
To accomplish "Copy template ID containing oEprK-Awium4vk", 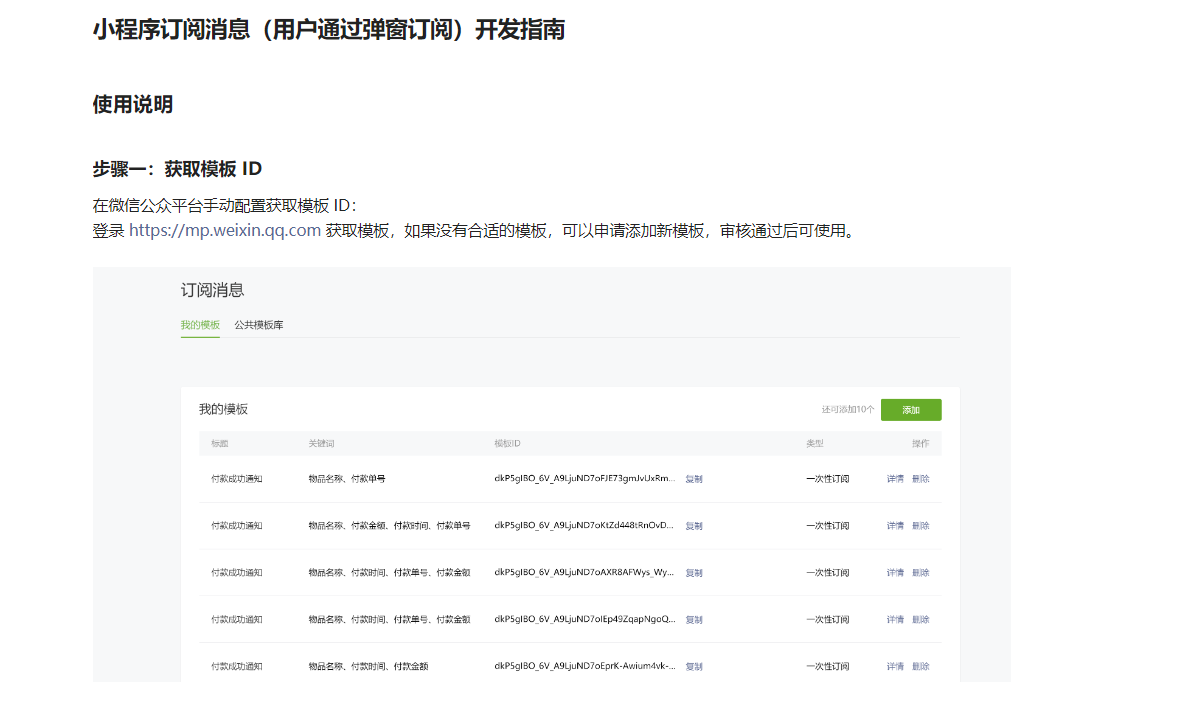I will pyautogui.click(x=694, y=667).
